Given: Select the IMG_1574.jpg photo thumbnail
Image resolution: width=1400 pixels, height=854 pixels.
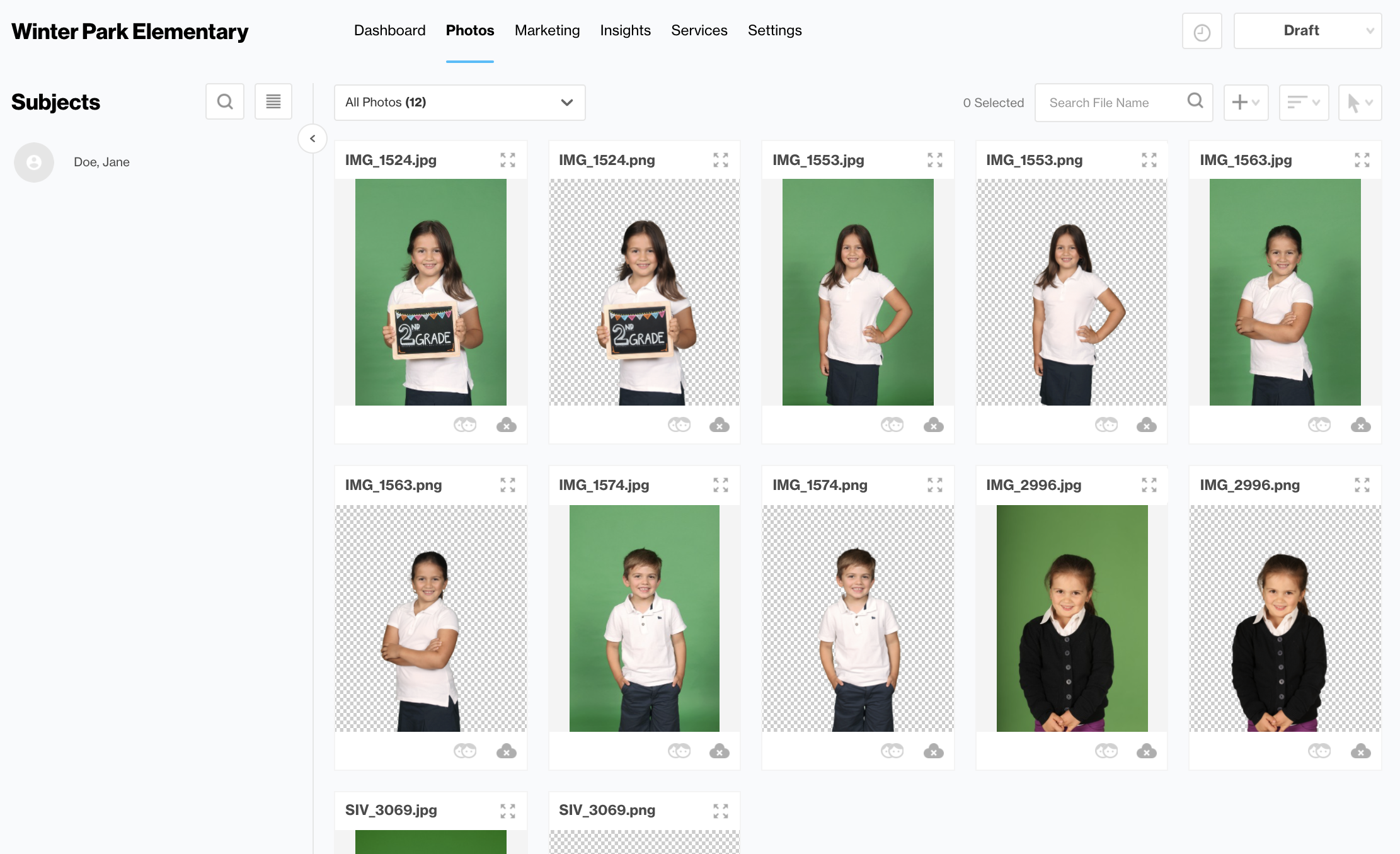Looking at the screenshot, I should pyautogui.click(x=644, y=618).
